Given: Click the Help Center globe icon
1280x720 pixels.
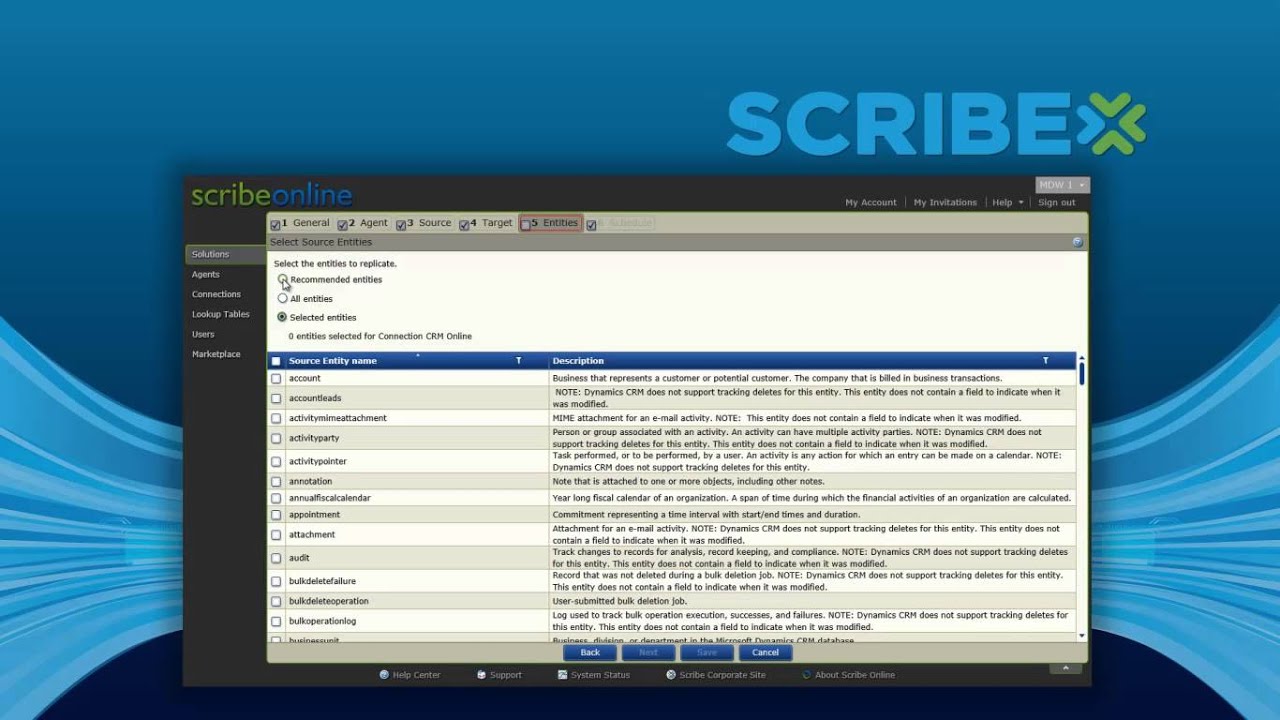Looking at the screenshot, I should (384, 675).
